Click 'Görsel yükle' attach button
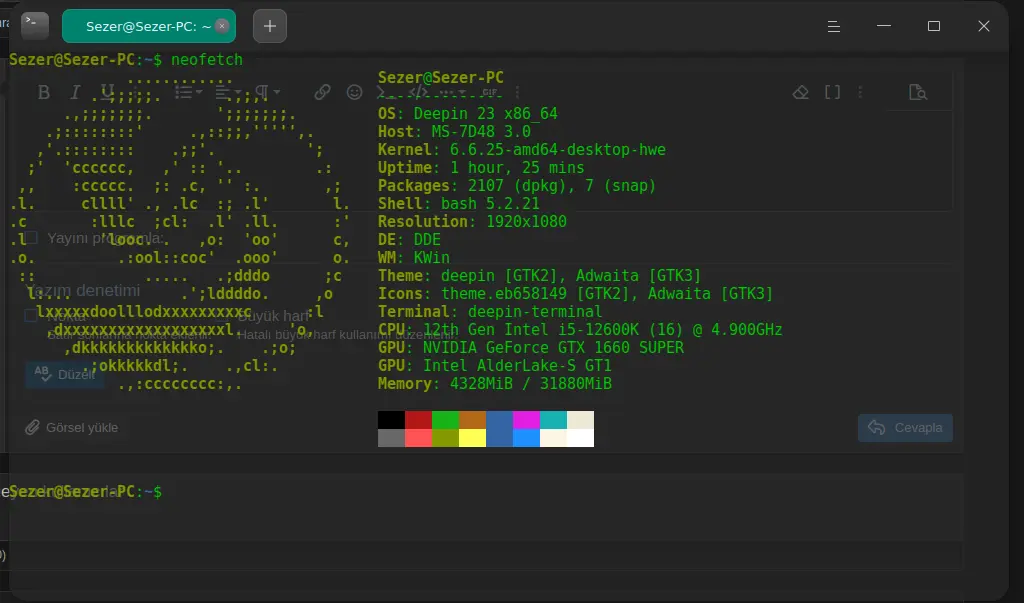The height and width of the screenshot is (603, 1024). click(x=72, y=428)
